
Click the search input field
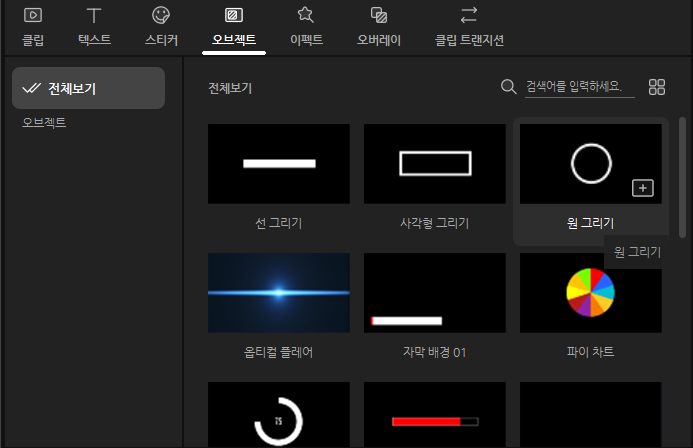[580, 87]
